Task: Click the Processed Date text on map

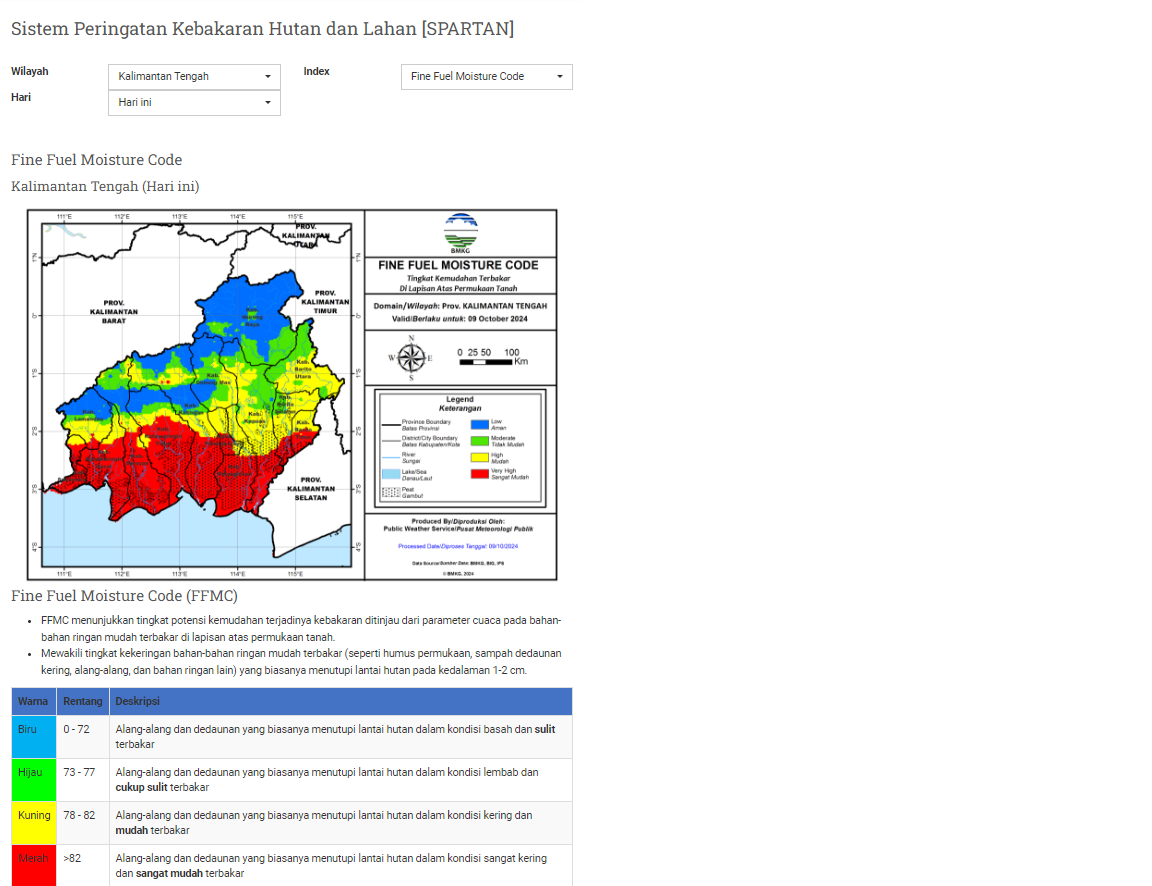Action: point(458,547)
